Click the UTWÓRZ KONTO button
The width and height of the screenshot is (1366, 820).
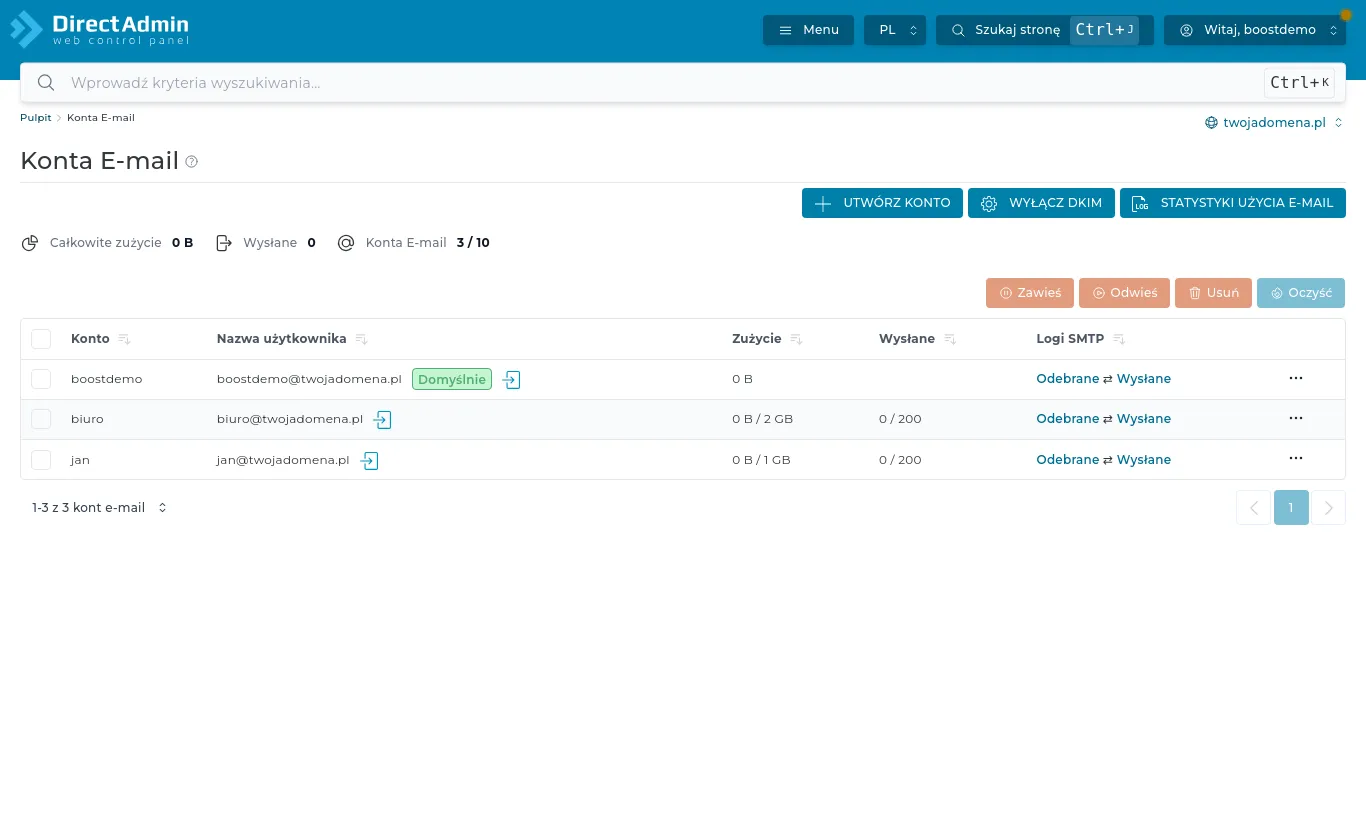pyautogui.click(x=882, y=203)
